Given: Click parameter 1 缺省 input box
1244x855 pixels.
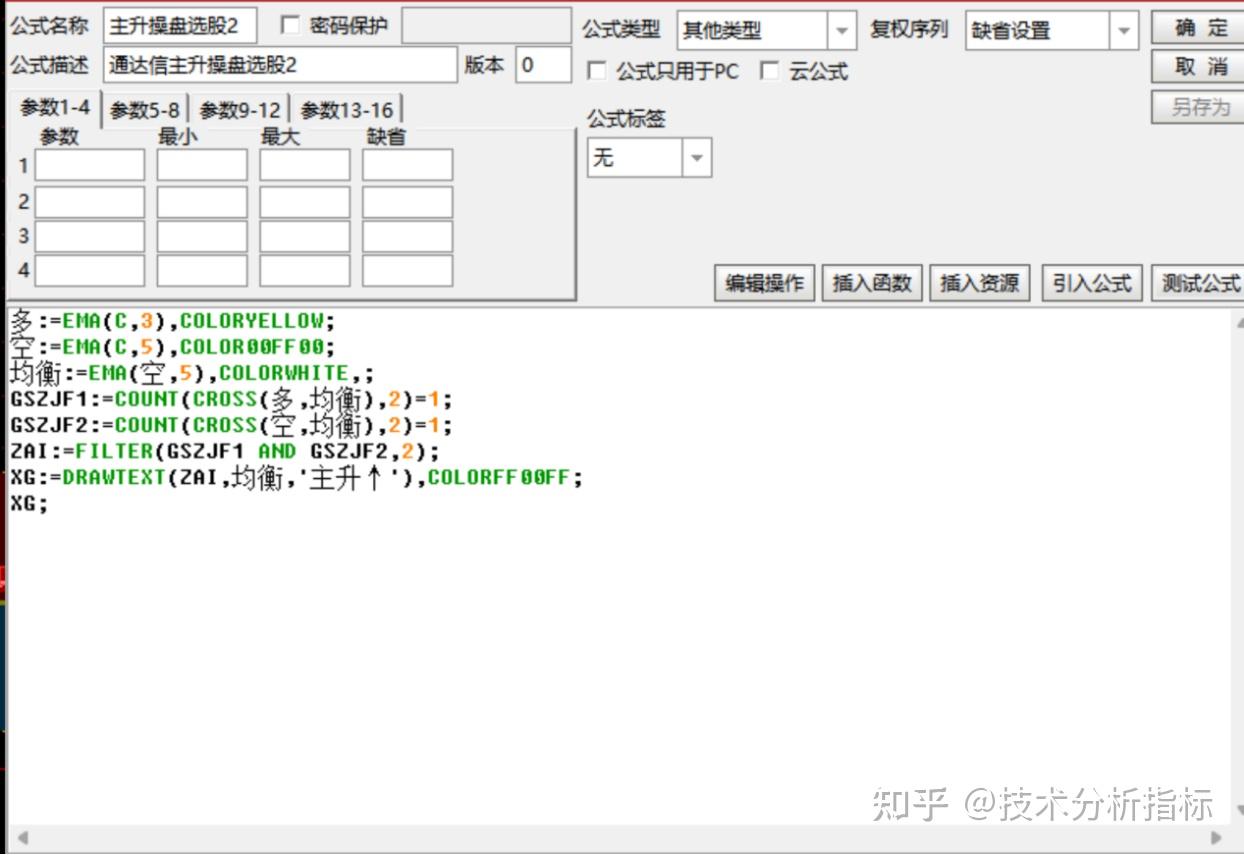Looking at the screenshot, I should (x=406, y=165).
